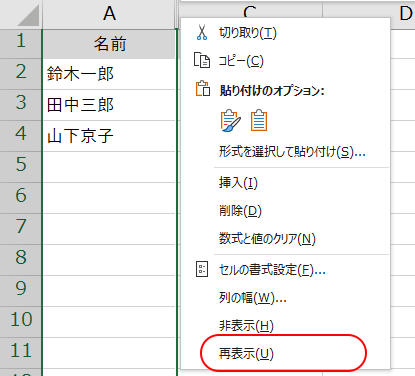Choose 削除(D) in the context menu
Screen dimensions: 415x376
click(240, 211)
